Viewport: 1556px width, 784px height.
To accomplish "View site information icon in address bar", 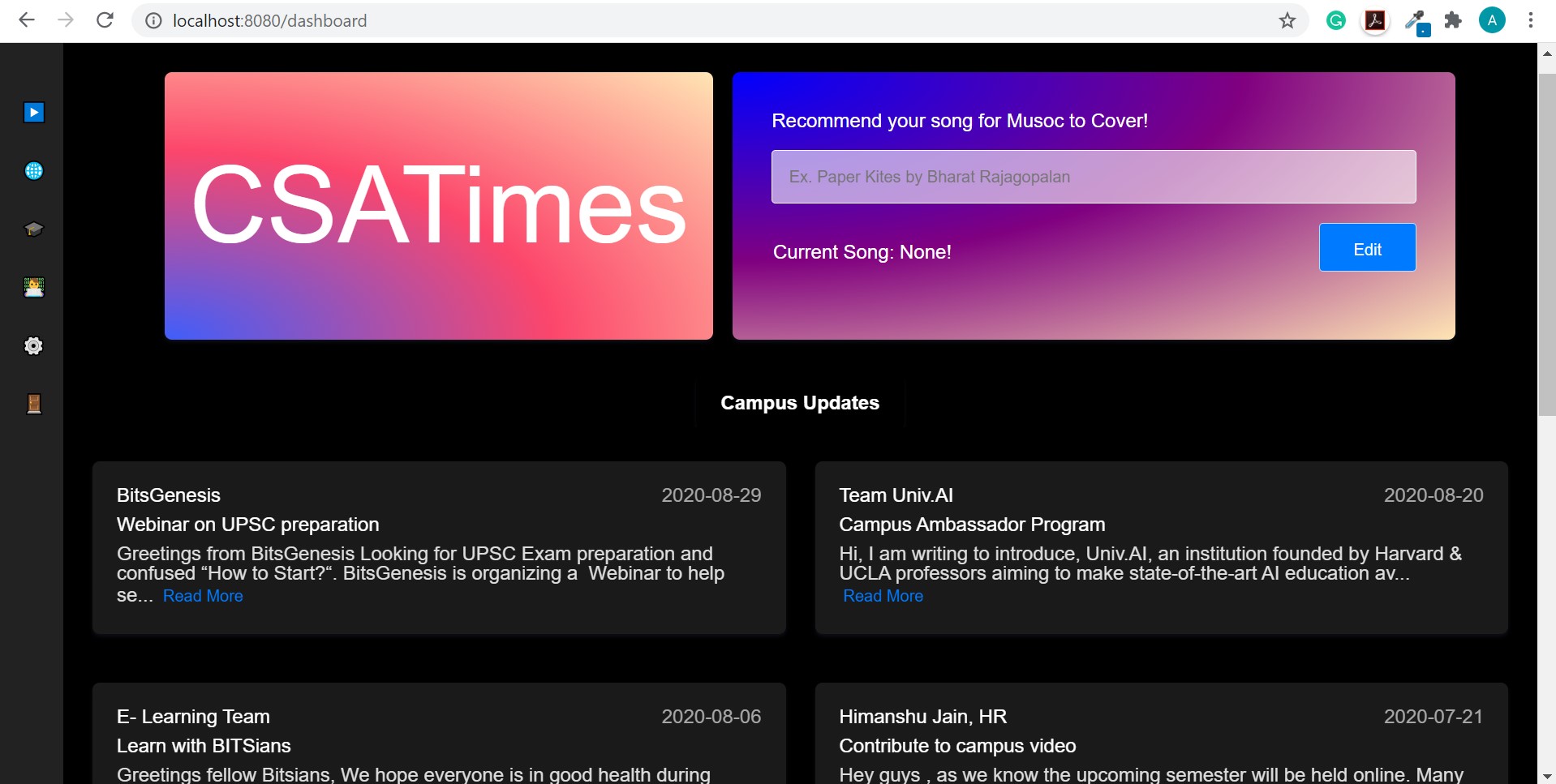I will pyautogui.click(x=153, y=20).
